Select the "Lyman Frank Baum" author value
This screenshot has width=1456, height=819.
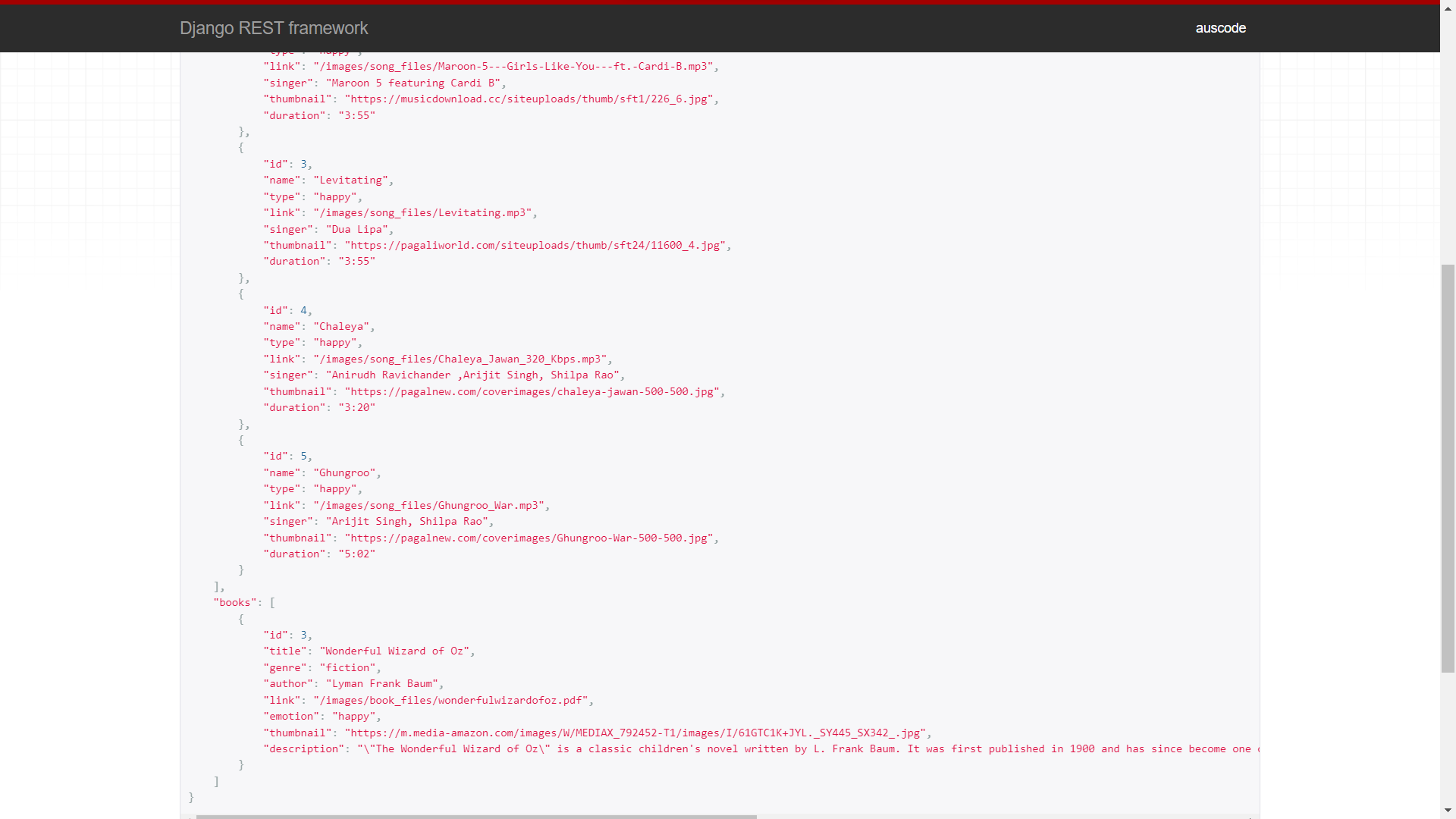coord(382,684)
